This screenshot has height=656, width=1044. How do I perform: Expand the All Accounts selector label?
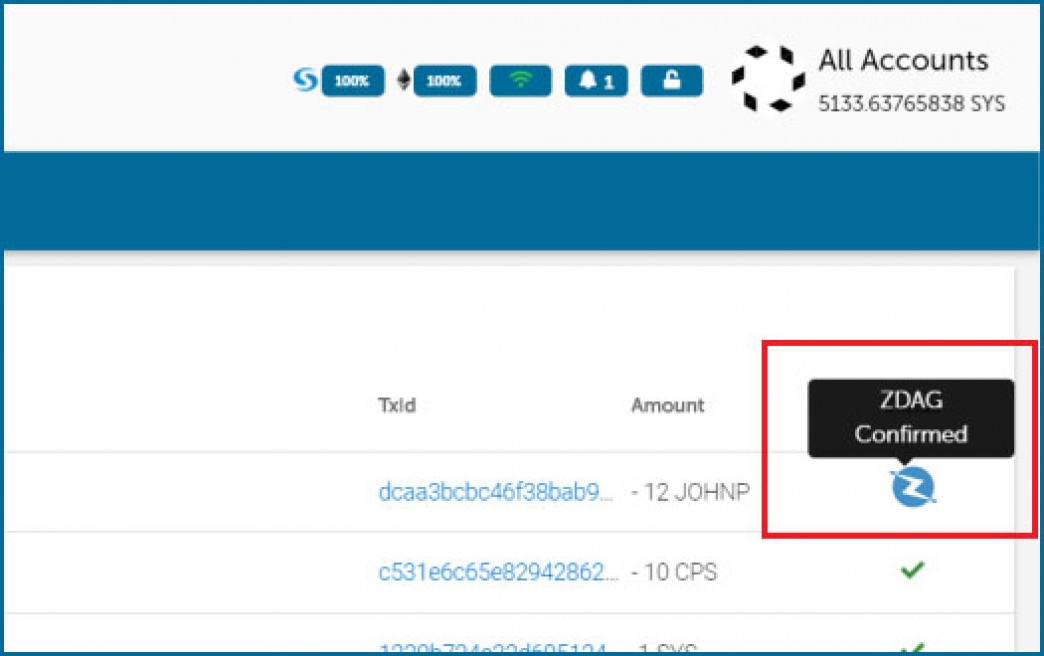click(903, 60)
